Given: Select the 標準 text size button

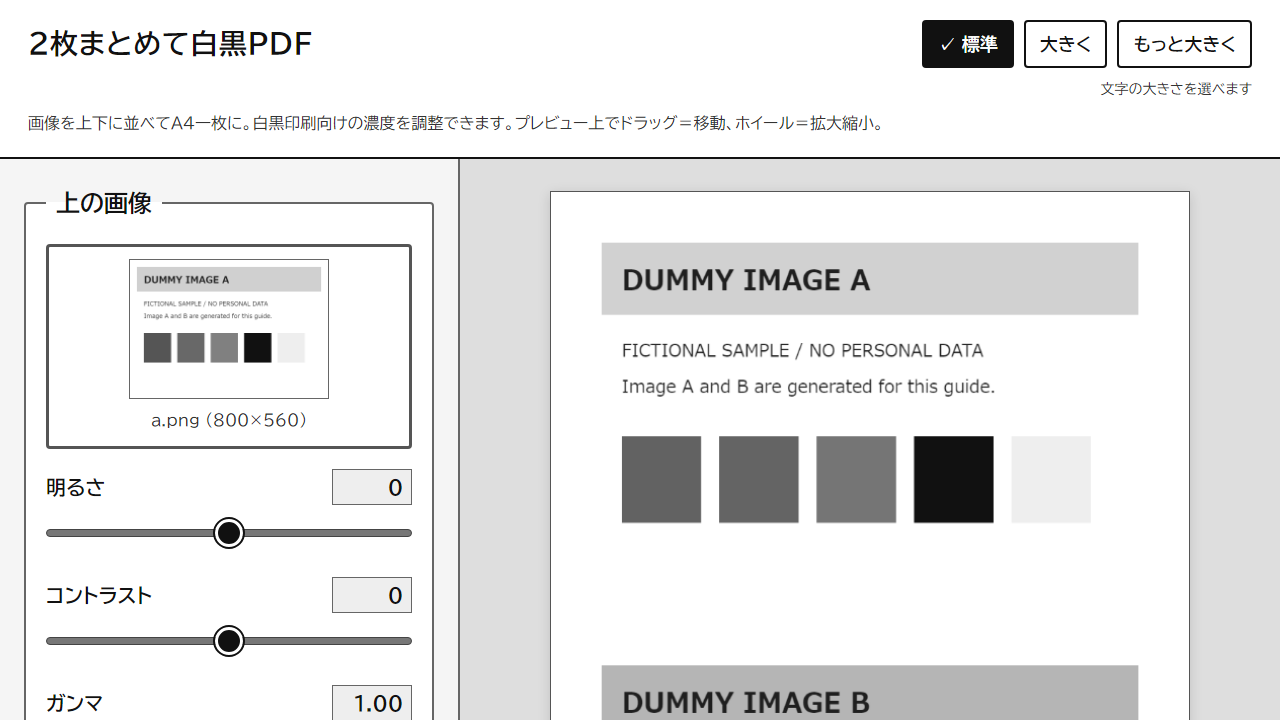Looking at the screenshot, I should 967,44.
